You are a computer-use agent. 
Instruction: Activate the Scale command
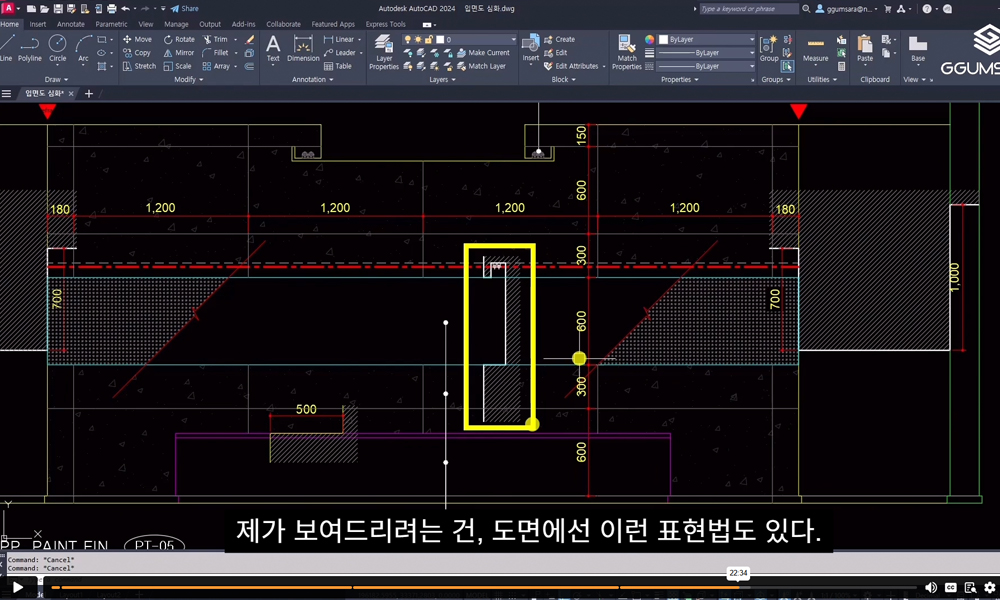177,66
